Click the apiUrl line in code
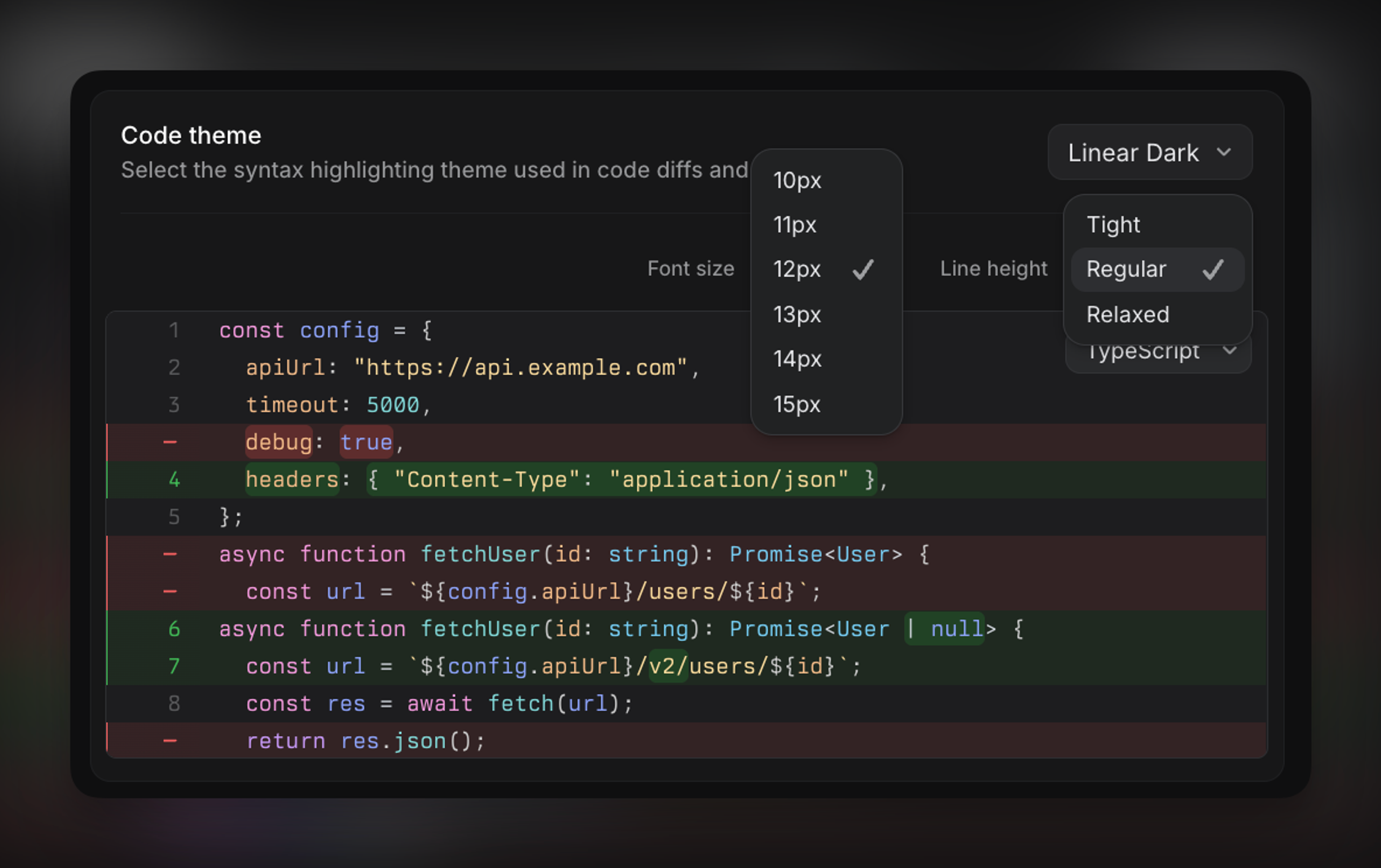This screenshot has height=868, width=1381. (x=472, y=368)
